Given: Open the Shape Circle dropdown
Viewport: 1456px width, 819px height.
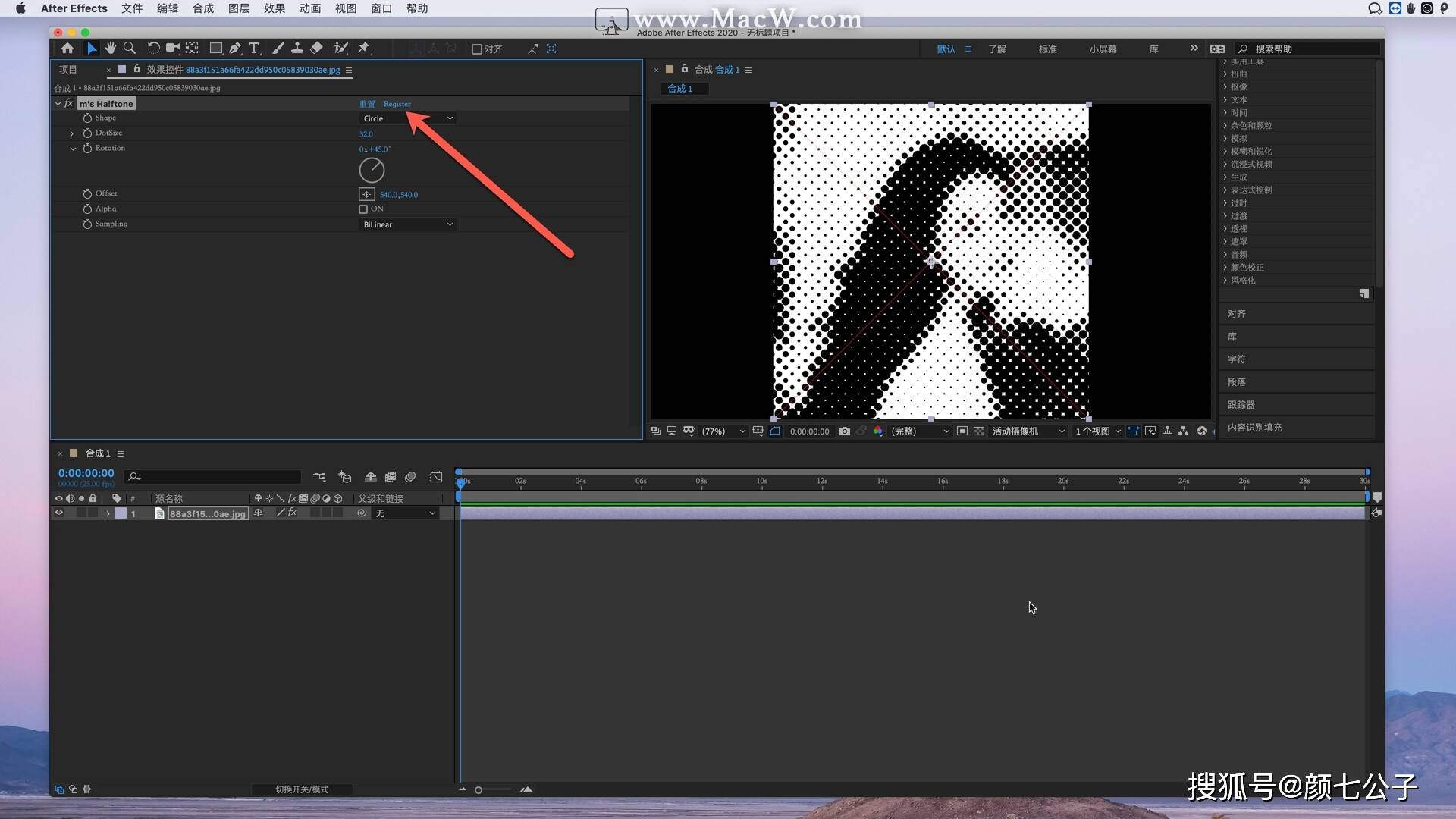Looking at the screenshot, I should (x=407, y=118).
